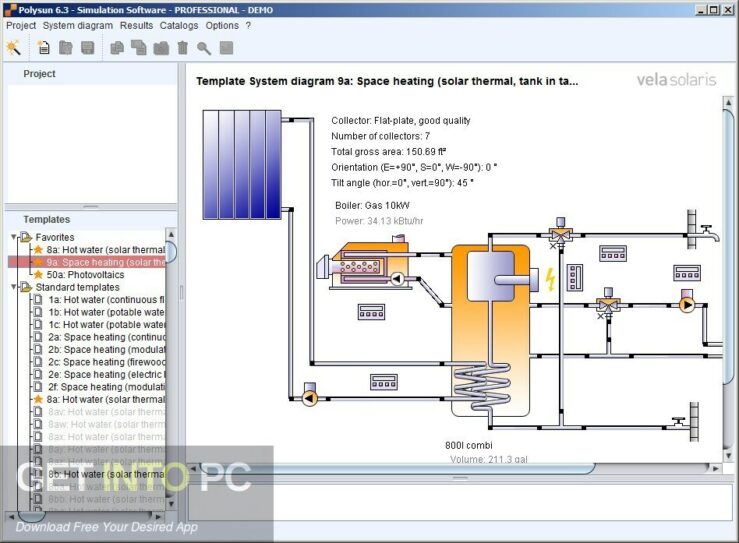The image size is (739, 543).
Task: Open the ? help menu
Action: coord(248,25)
